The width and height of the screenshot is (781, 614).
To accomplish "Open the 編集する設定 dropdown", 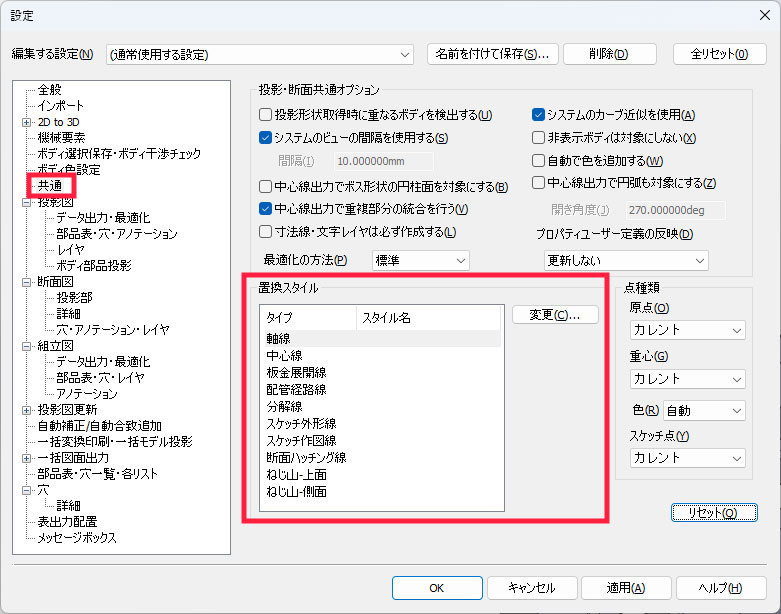I will click(259, 54).
